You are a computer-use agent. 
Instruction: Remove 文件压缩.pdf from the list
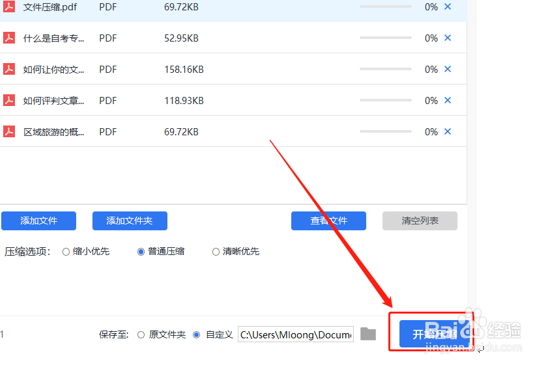point(448,7)
